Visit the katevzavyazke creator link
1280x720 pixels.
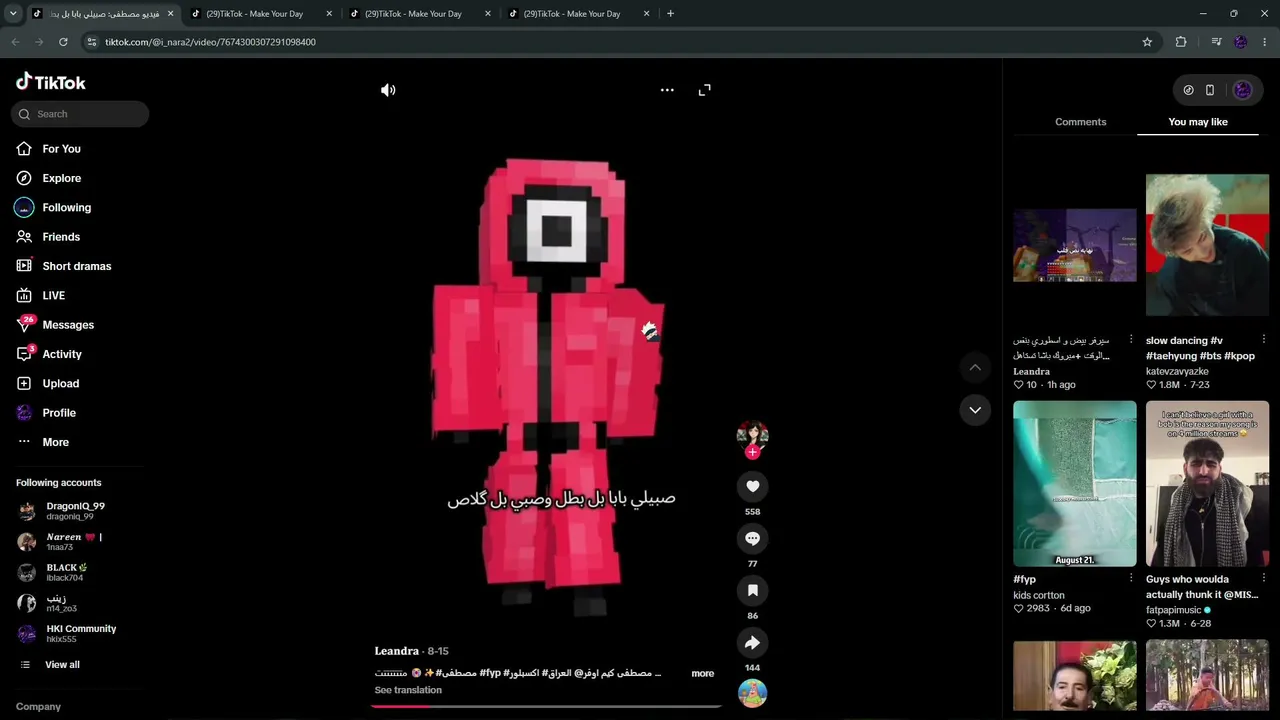[x=1177, y=371]
